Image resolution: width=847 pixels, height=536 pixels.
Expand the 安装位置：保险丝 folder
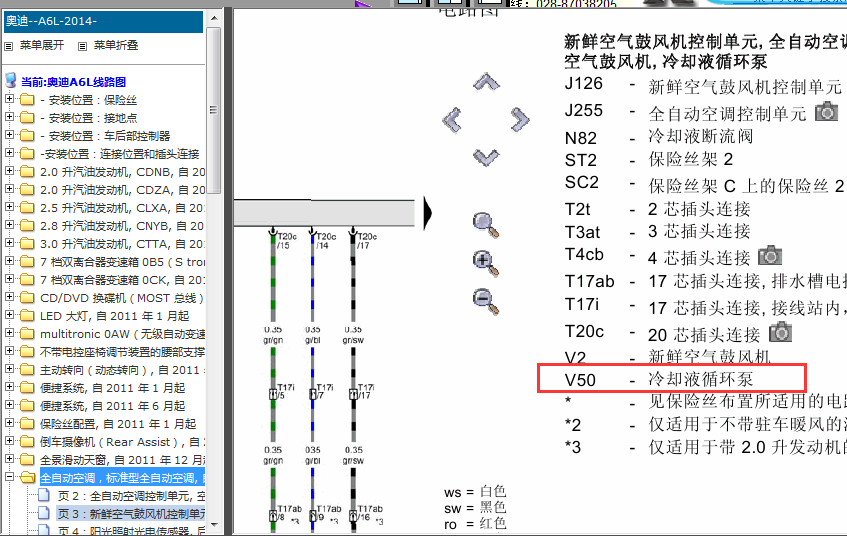click(x=9, y=99)
